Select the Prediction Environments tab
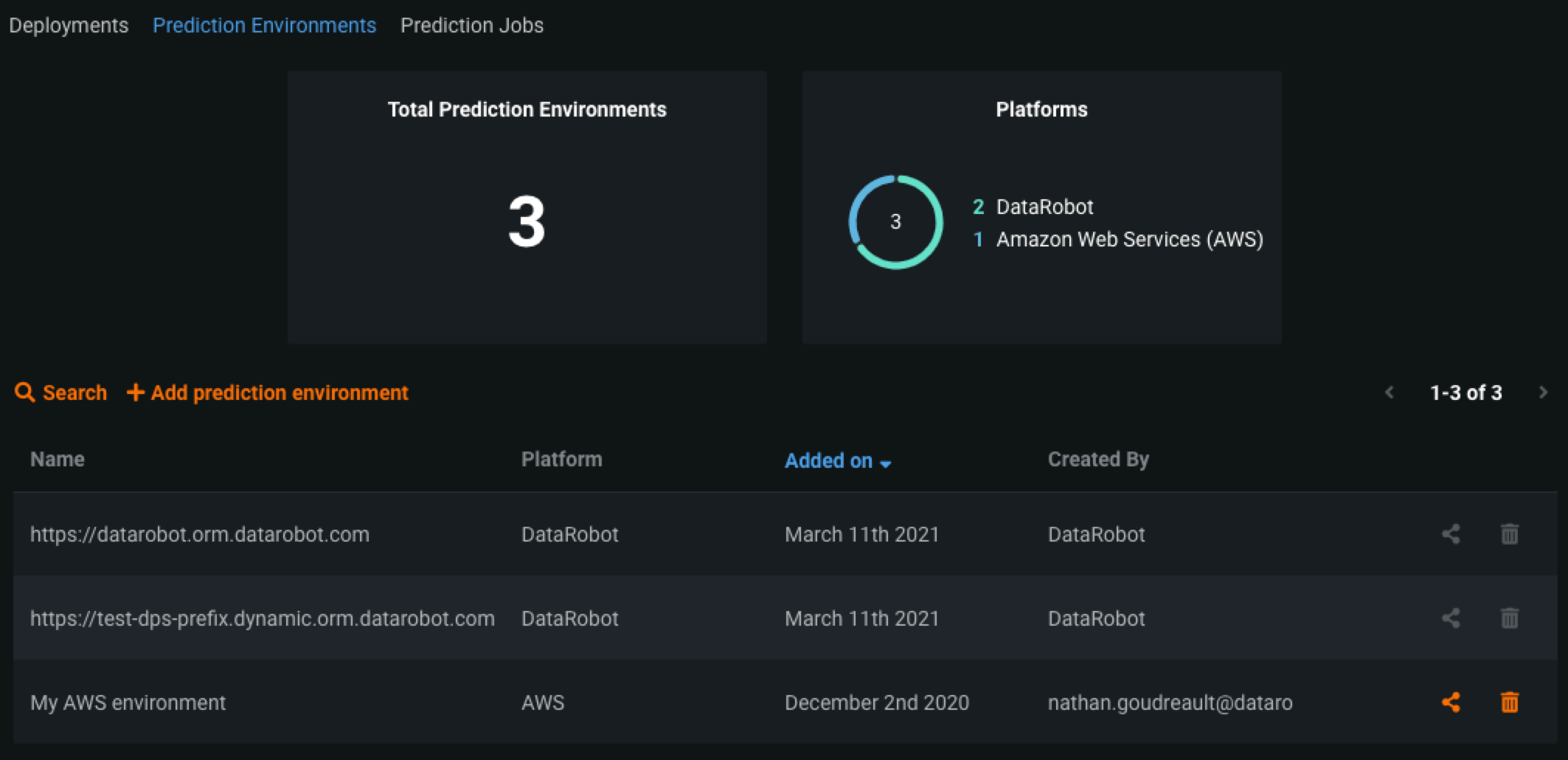 click(264, 26)
